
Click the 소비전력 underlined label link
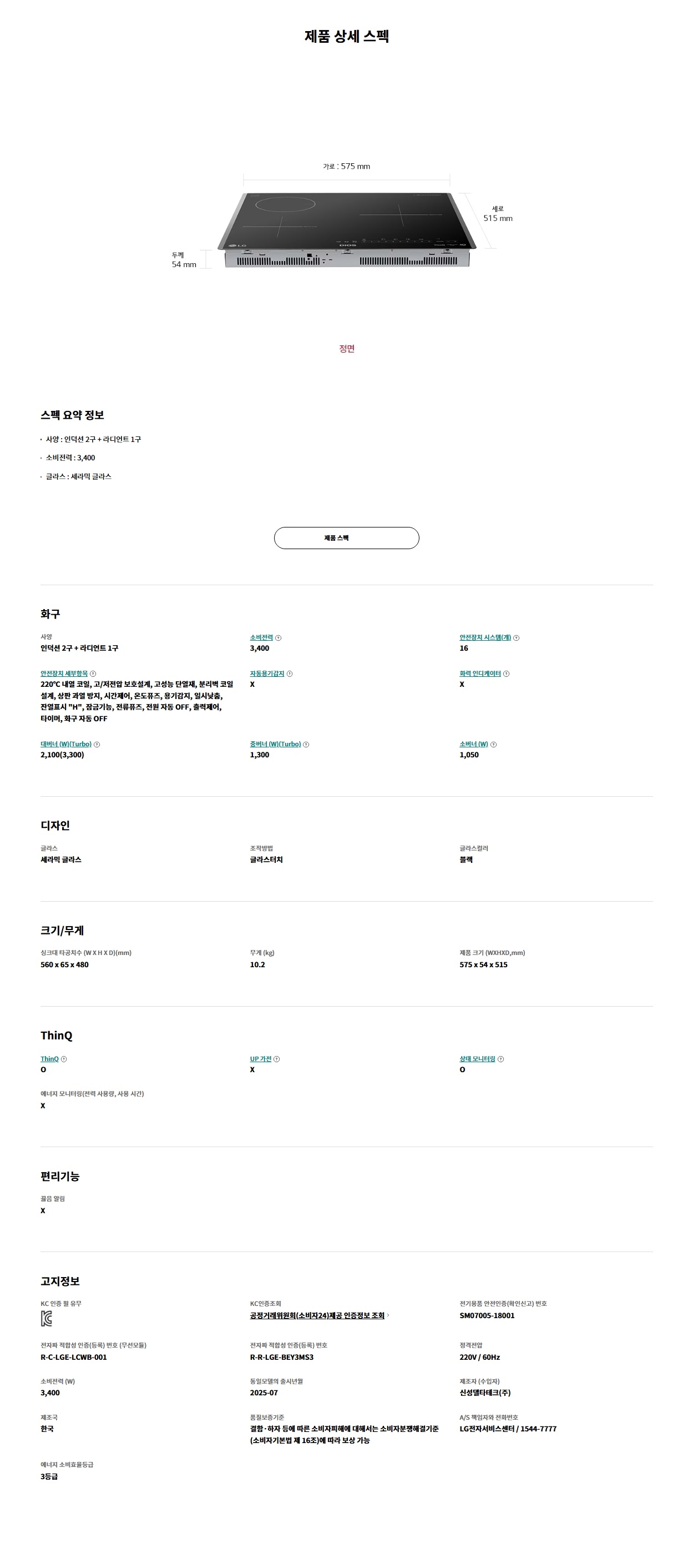tap(261, 638)
